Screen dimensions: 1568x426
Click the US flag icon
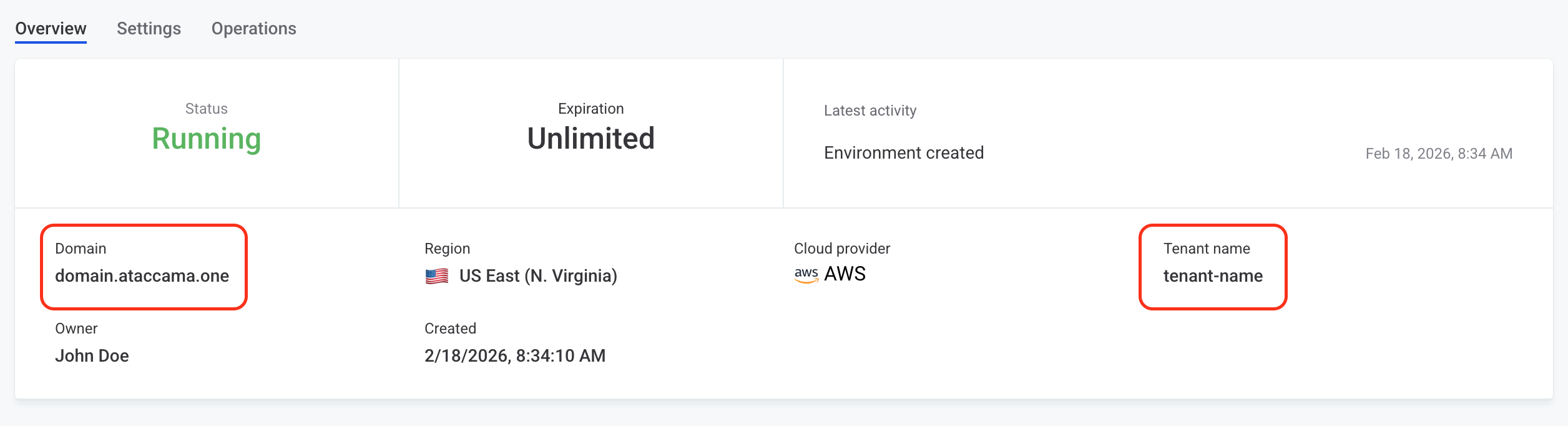pos(437,276)
